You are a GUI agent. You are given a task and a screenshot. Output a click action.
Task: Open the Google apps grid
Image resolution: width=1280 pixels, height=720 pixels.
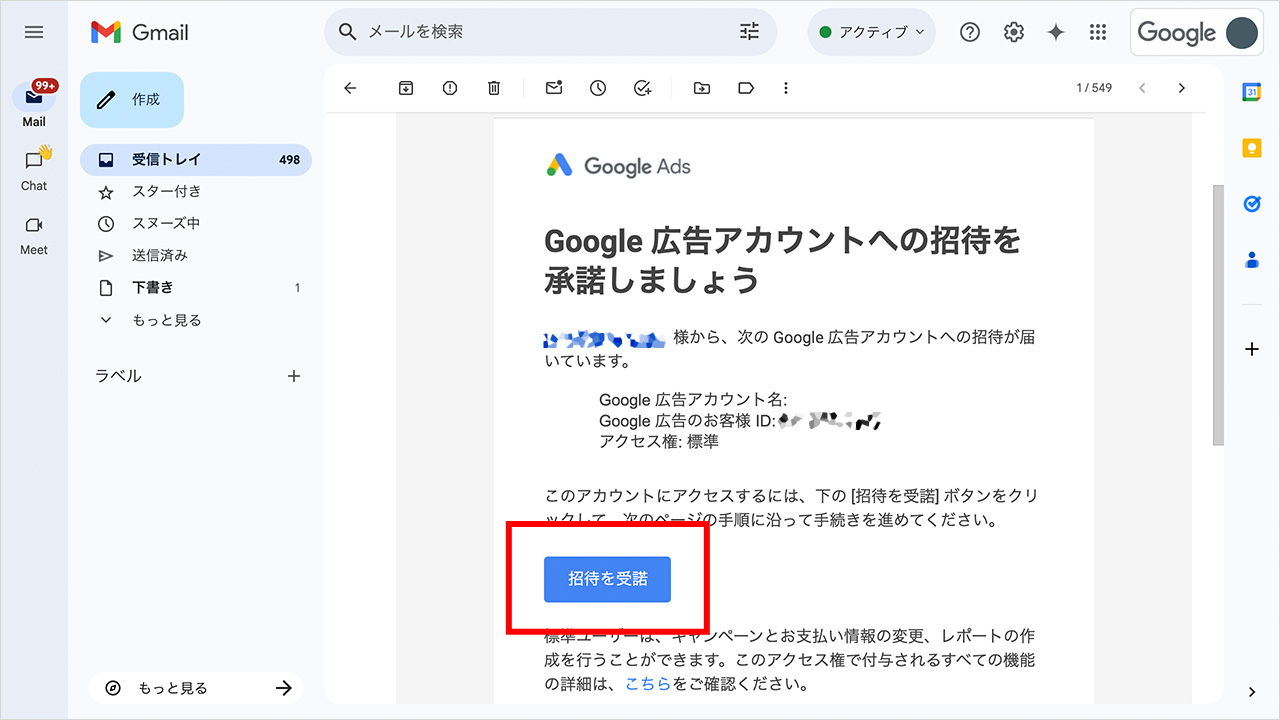click(1098, 32)
